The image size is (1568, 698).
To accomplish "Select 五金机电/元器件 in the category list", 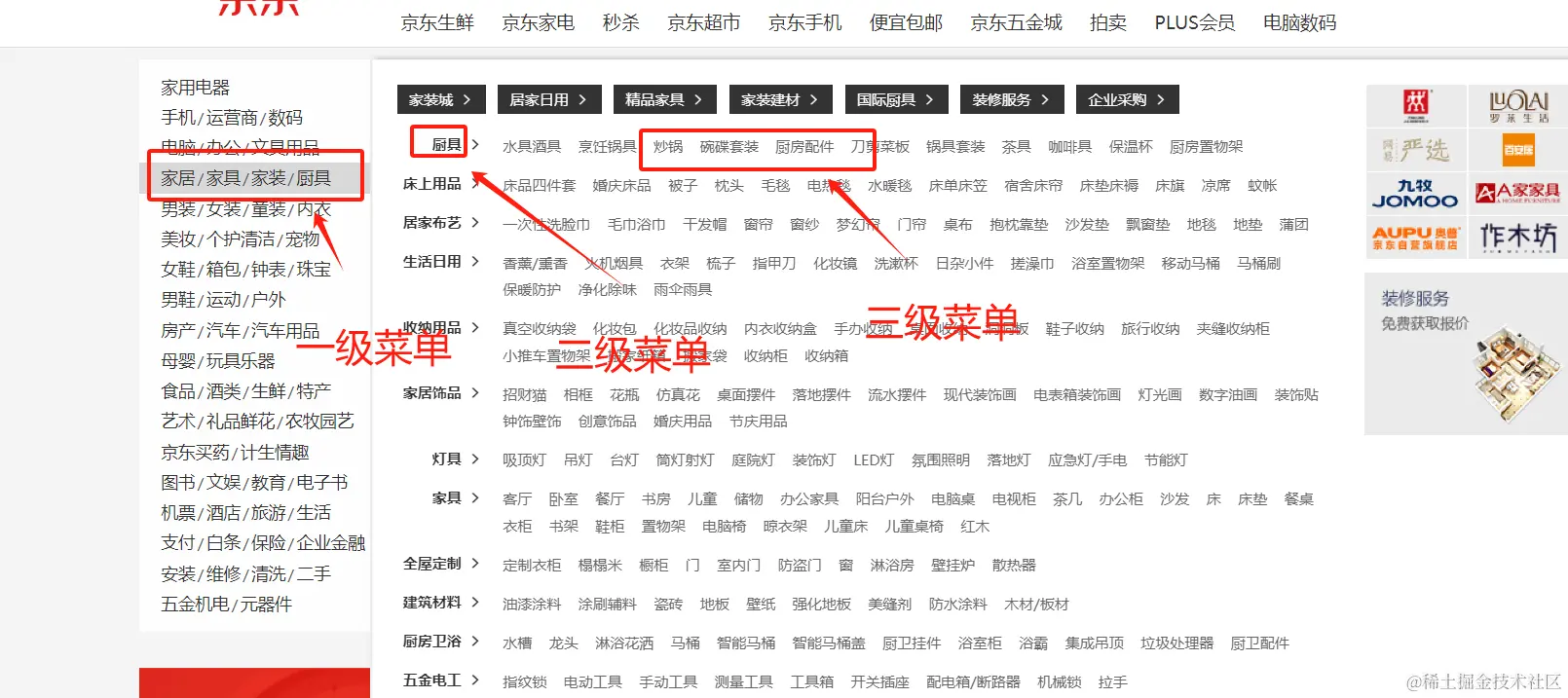I will pyautogui.click(x=226, y=605).
